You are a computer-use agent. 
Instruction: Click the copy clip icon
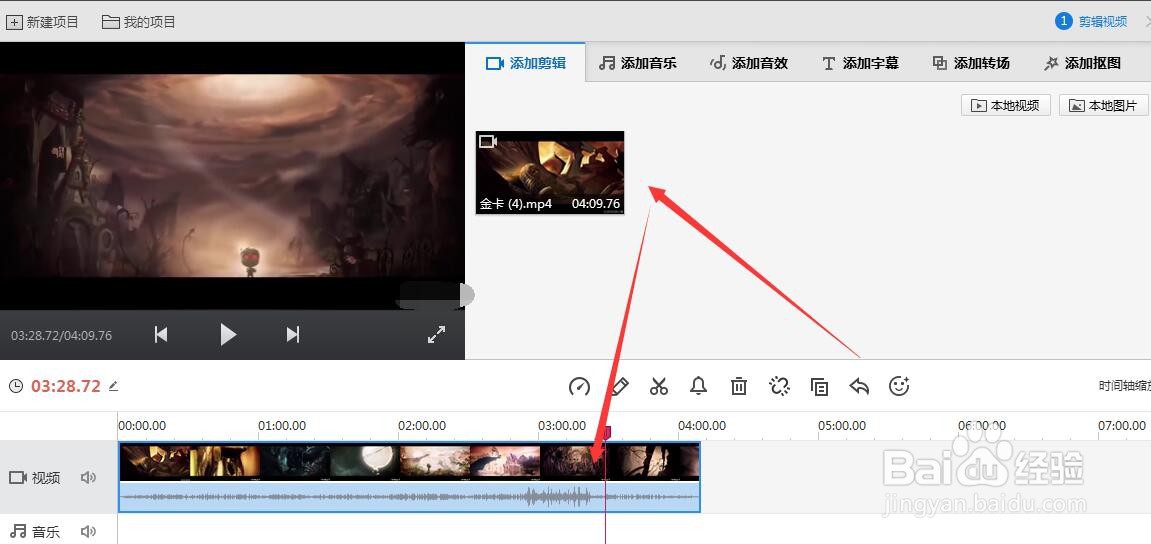819,386
